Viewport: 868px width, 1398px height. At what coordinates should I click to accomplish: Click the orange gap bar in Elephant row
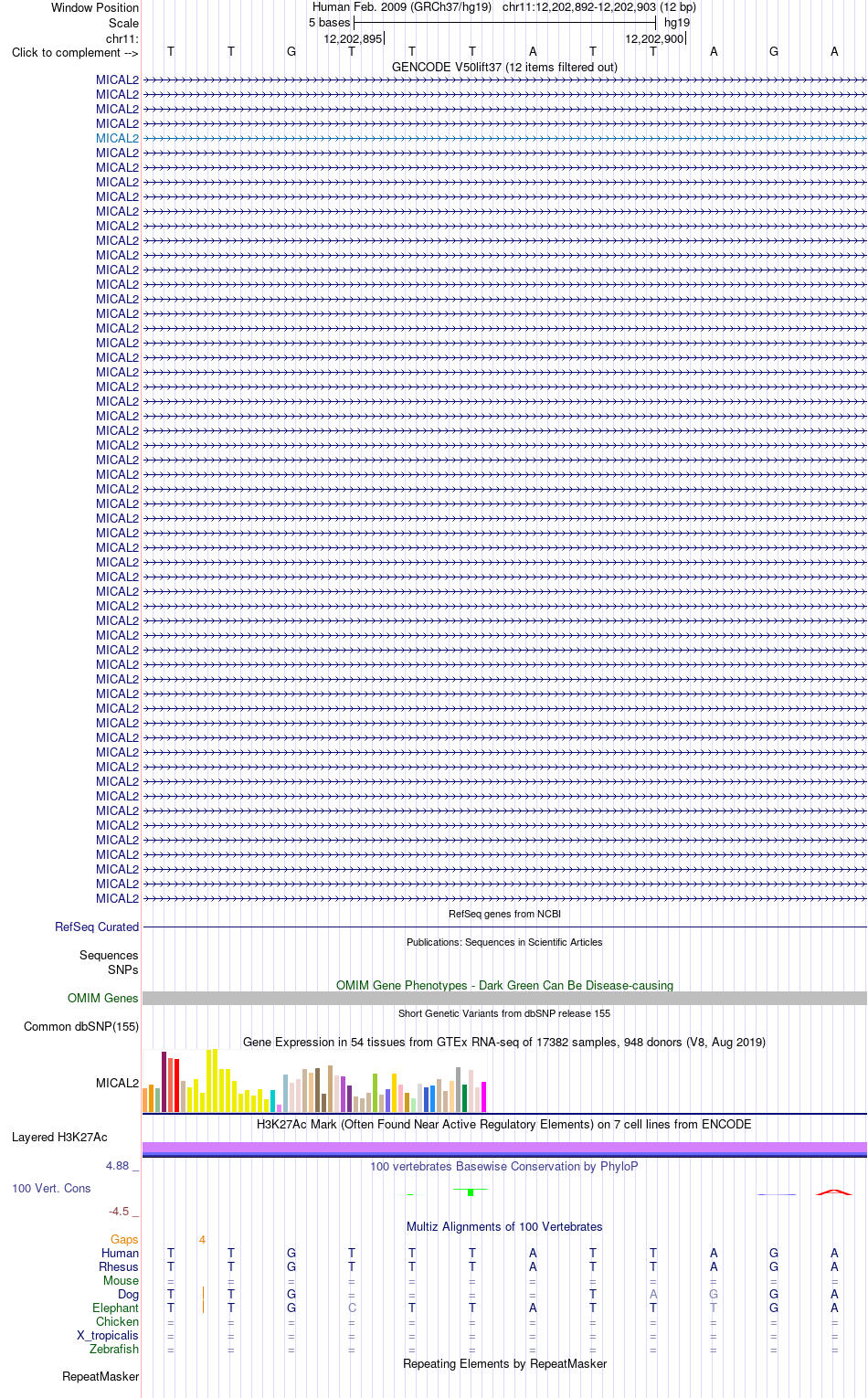tap(203, 1308)
